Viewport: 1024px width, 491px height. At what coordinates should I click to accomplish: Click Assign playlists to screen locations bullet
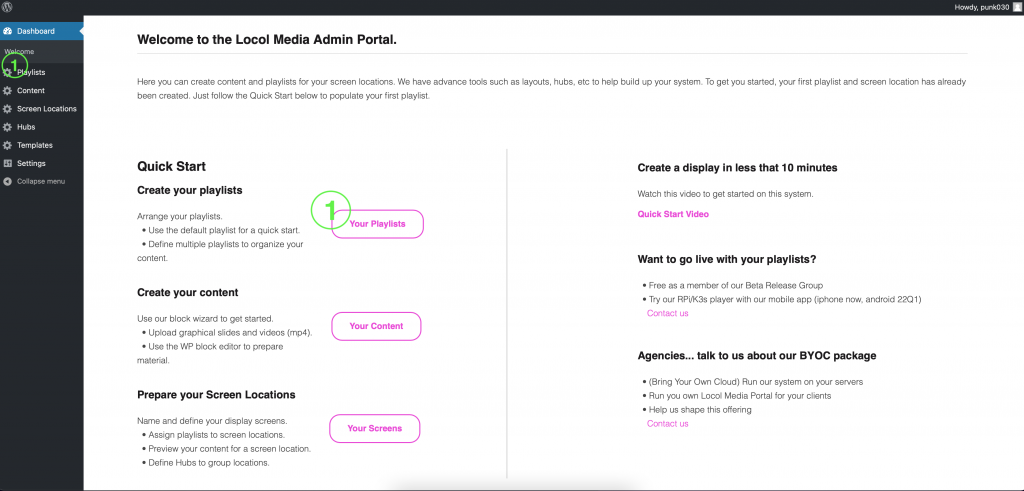216,435
